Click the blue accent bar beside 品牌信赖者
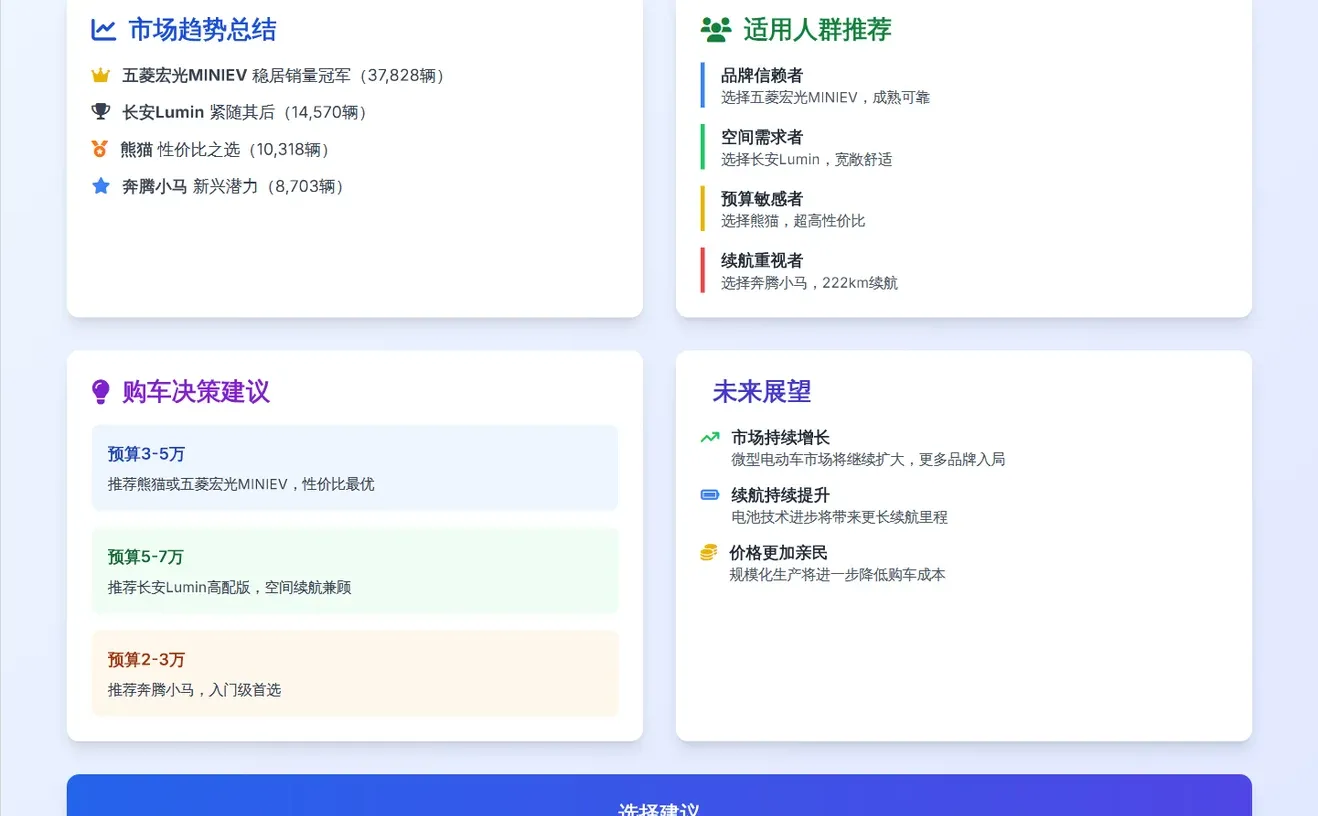The width and height of the screenshot is (1318, 816). click(703, 85)
